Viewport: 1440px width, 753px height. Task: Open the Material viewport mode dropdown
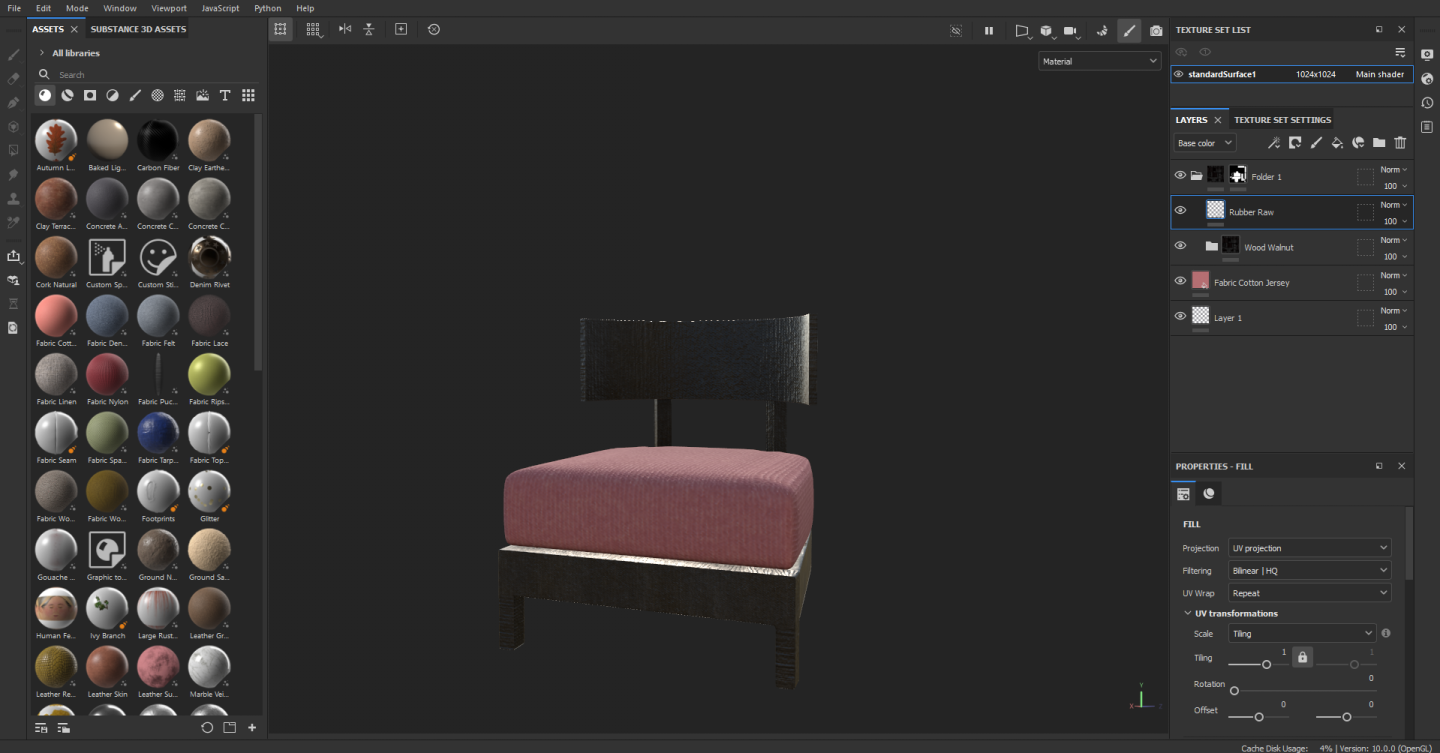[x=1099, y=61]
